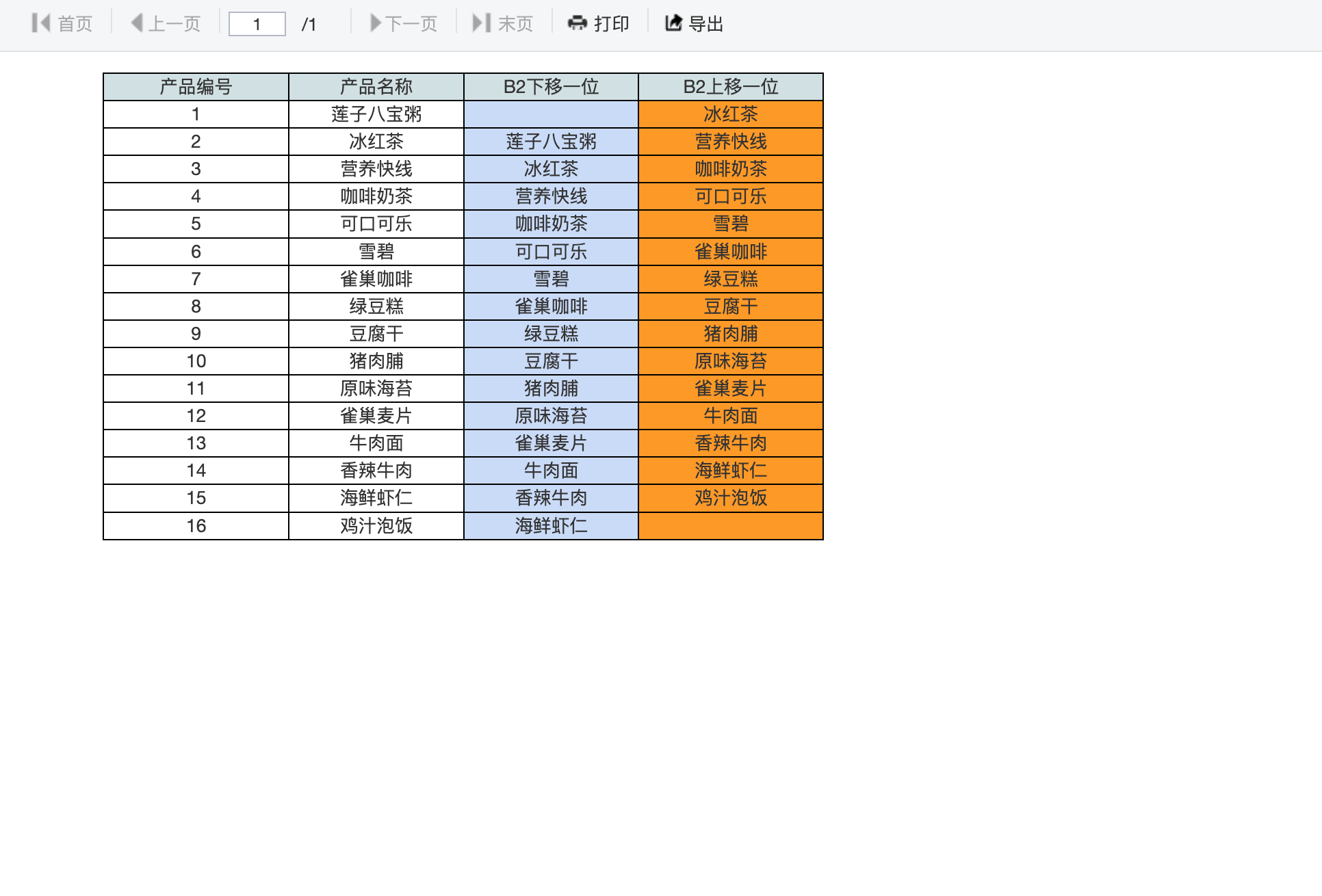Click the 打印 print label
This screenshot has height=896, width=1322.
pyautogui.click(x=612, y=24)
